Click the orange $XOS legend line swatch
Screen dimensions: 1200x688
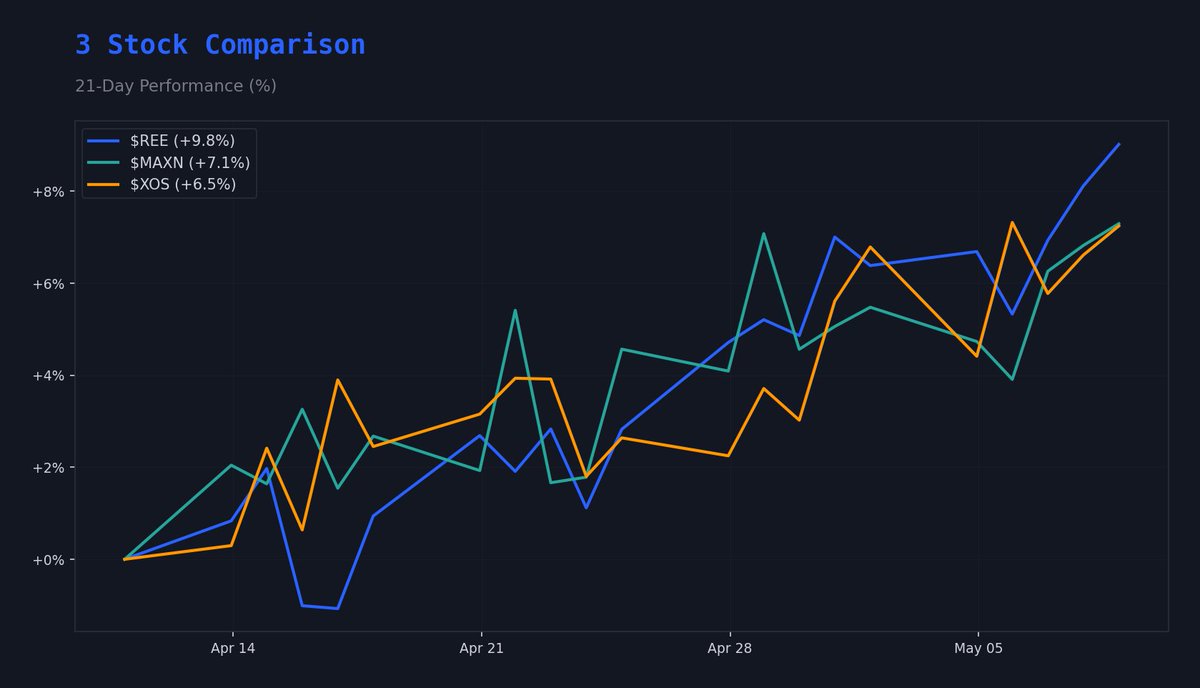point(104,185)
